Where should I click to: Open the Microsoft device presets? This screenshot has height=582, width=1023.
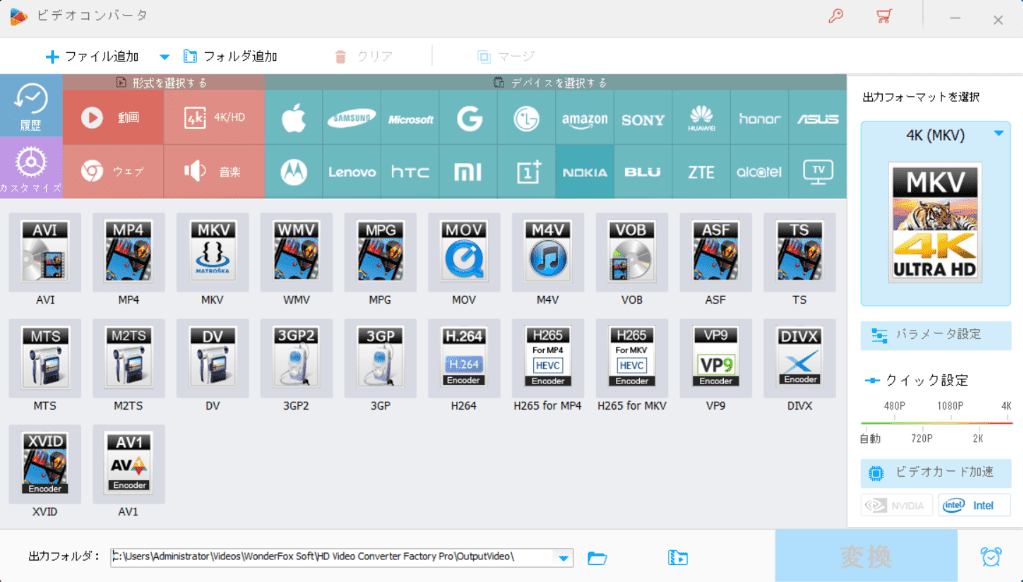point(410,118)
